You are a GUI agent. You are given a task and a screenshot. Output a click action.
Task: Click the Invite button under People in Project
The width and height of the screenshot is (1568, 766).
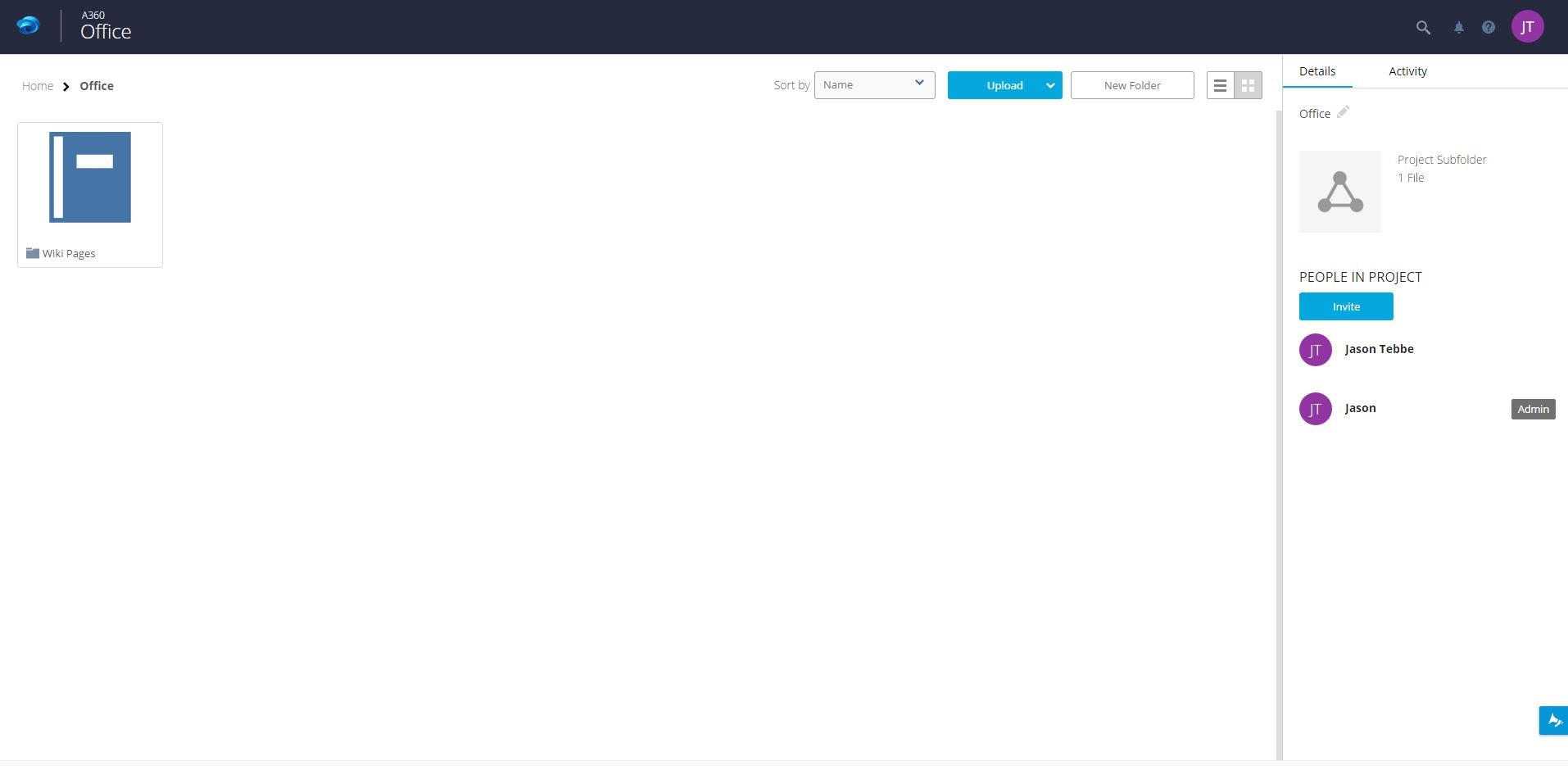tap(1344, 306)
